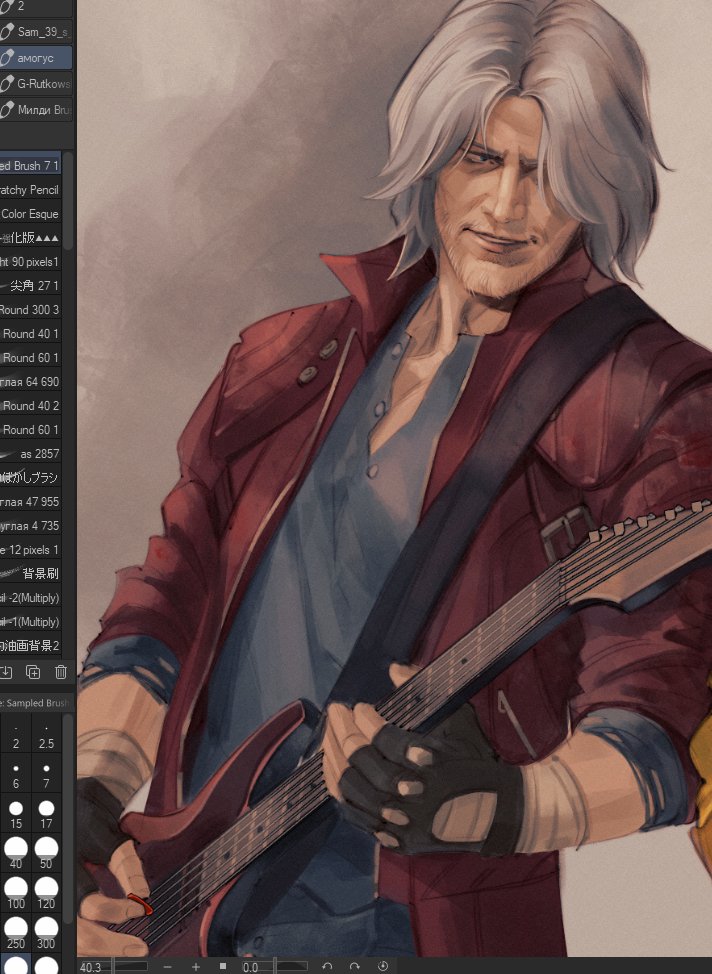712x974 pixels.
Task: Set brush size preset to 120
Action: (47, 893)
